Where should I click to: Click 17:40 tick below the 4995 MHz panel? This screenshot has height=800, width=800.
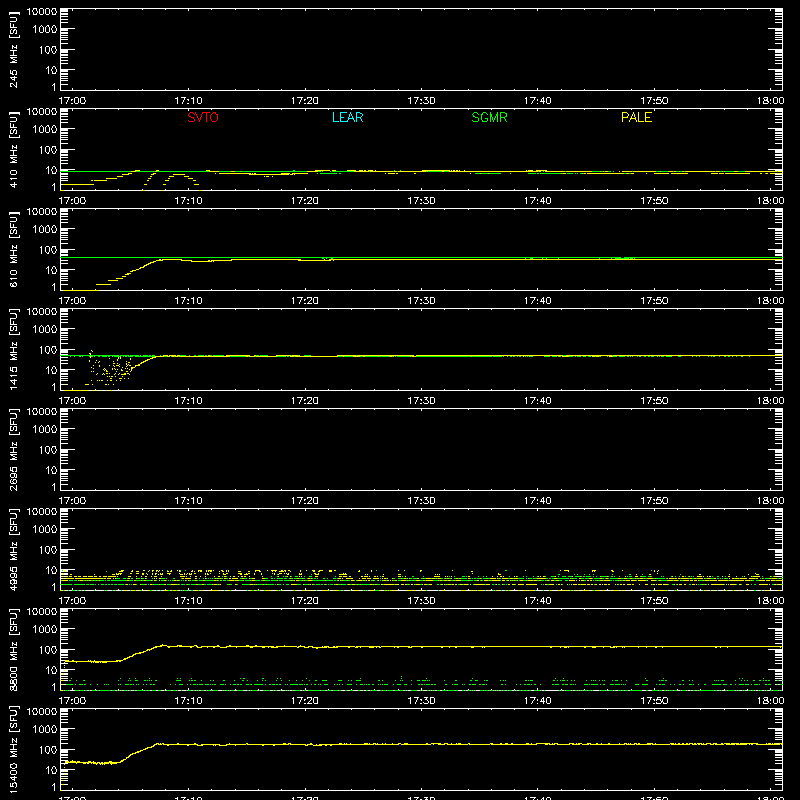538,601
